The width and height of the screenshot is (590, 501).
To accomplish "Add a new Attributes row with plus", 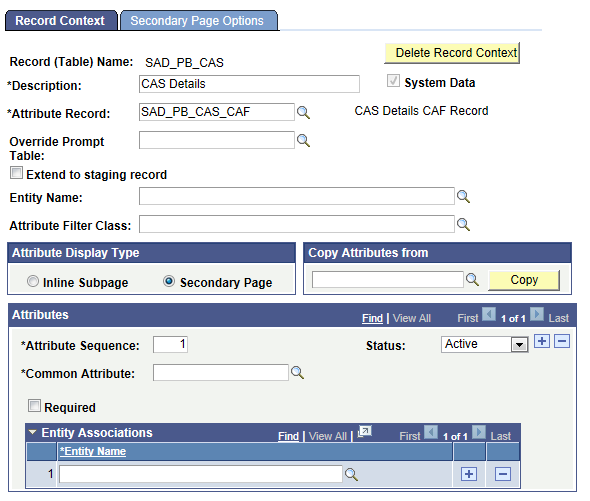I will pos(542,341).
